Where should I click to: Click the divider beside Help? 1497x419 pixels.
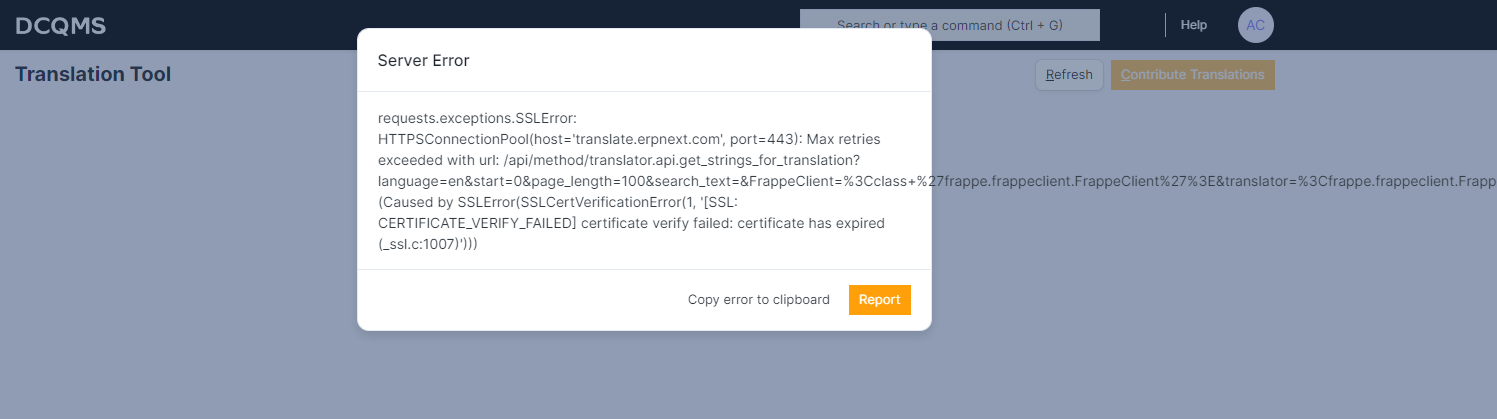pyautogui.click(x=1166, y=25)
